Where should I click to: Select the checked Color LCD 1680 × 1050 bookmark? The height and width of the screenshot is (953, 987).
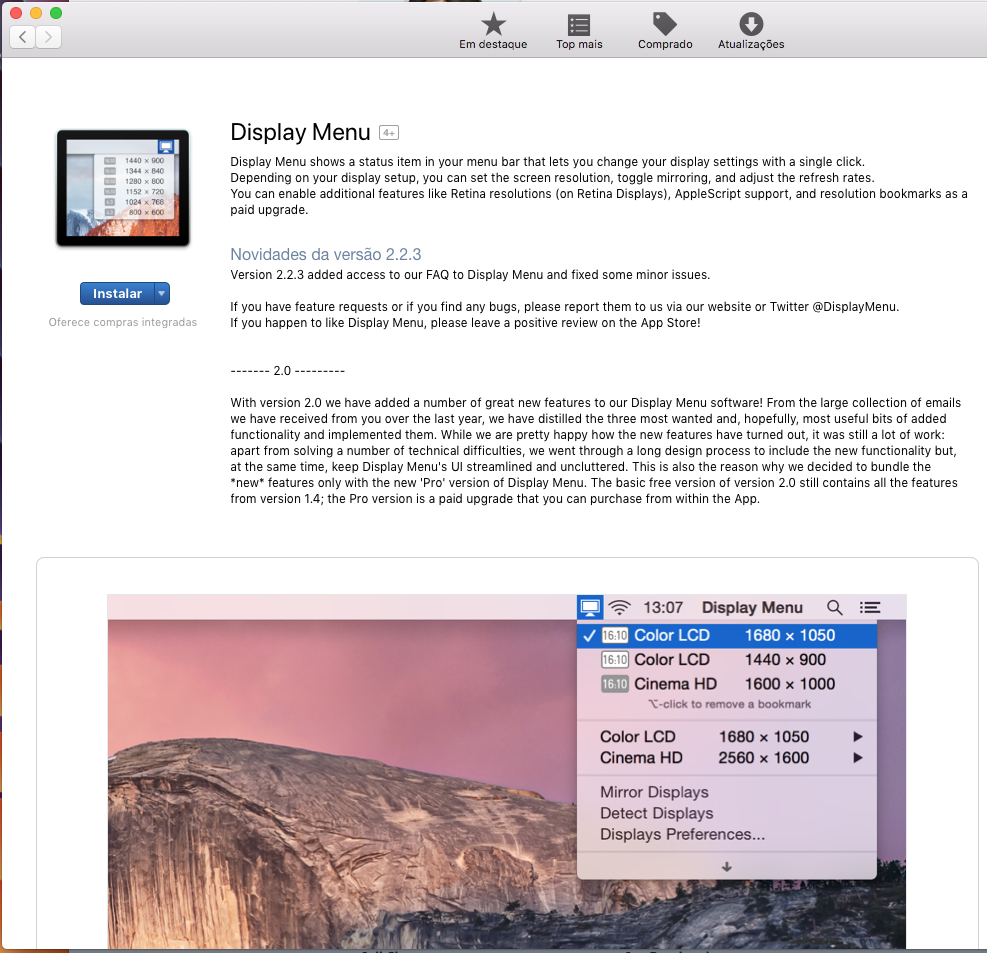(726, 635)
